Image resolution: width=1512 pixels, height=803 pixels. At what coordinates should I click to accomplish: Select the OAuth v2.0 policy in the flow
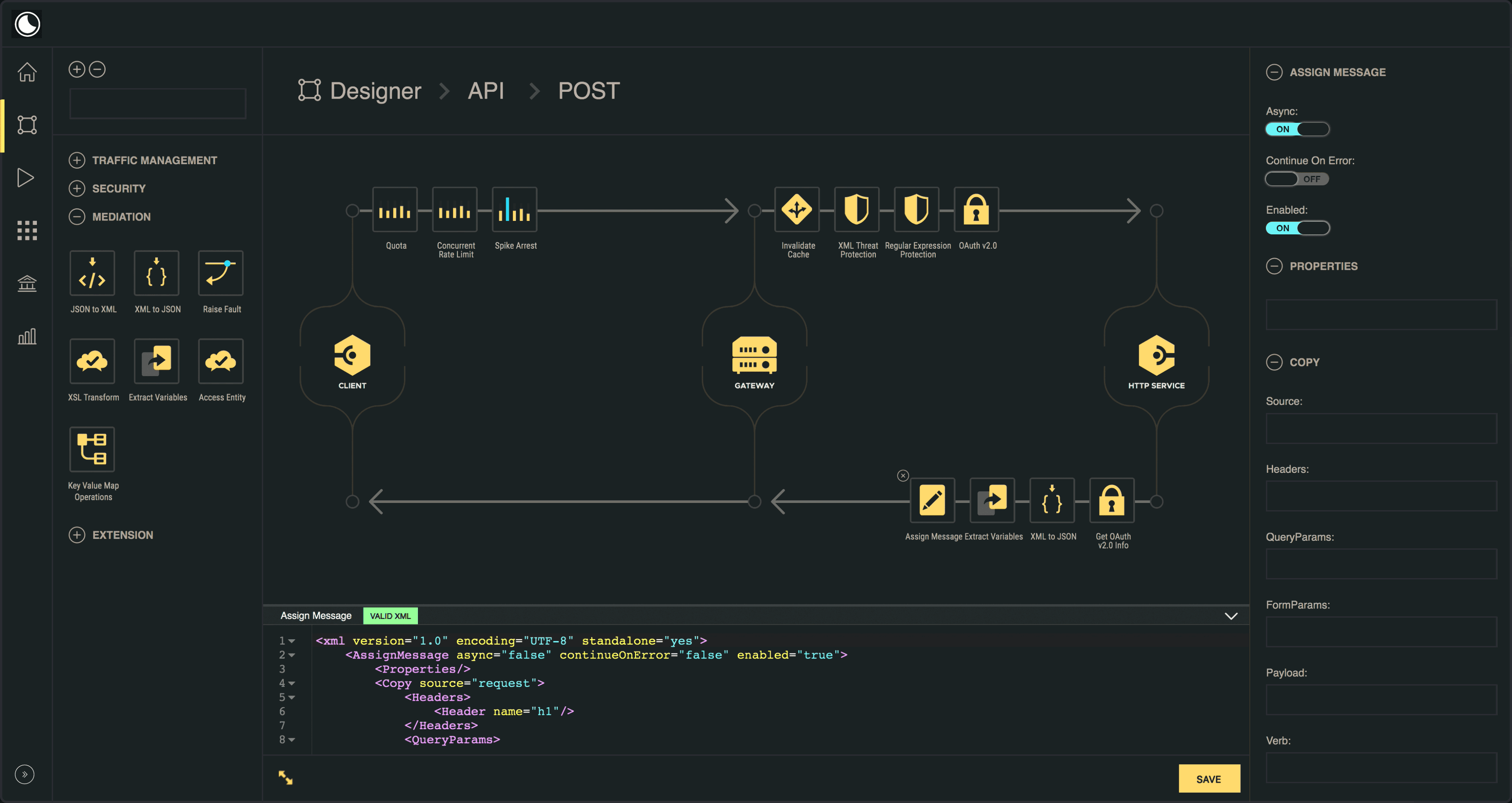(977, 210)
